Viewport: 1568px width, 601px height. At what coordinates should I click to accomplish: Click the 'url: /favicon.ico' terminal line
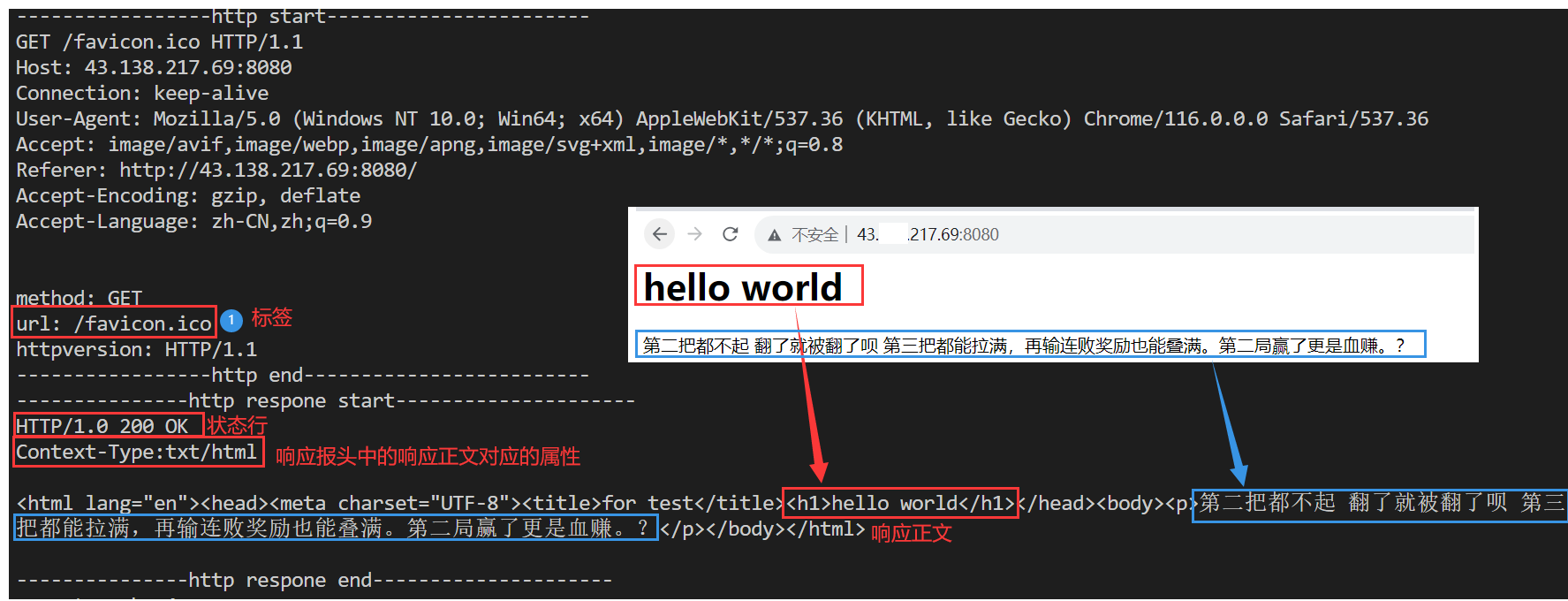[114, 323]
